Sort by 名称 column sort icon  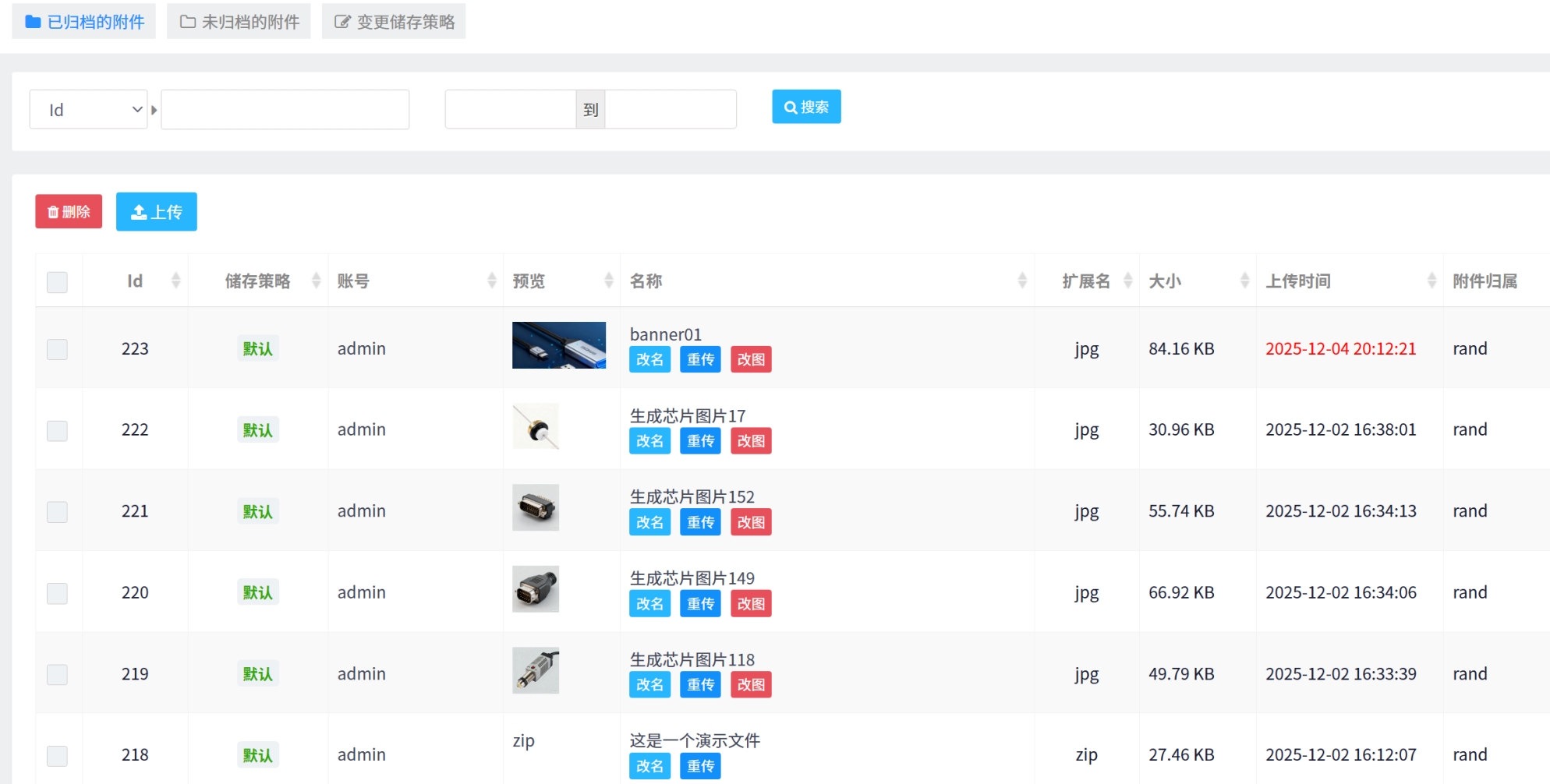(x=1021, y=281)
